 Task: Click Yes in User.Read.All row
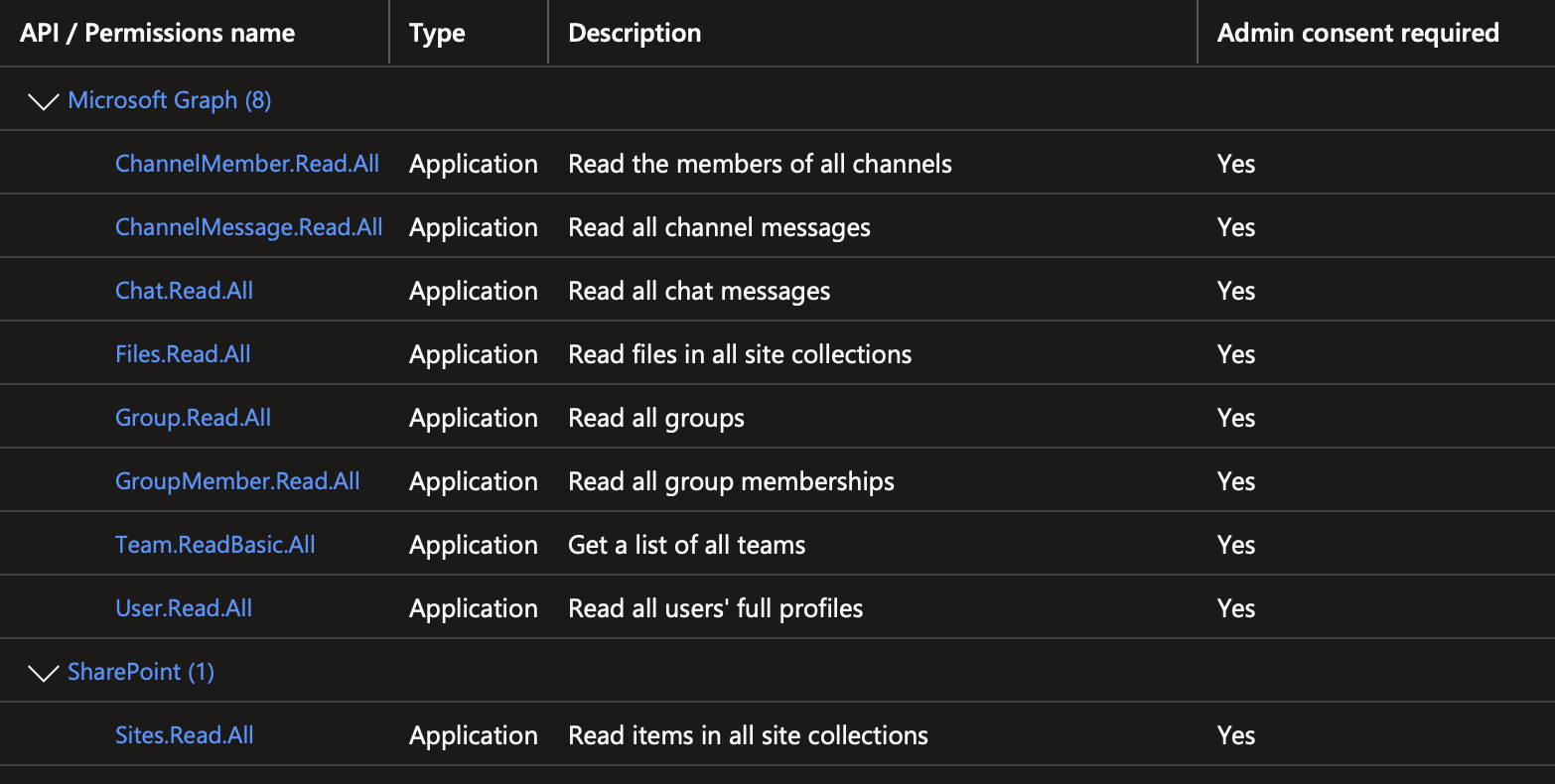pos(1236,608)
